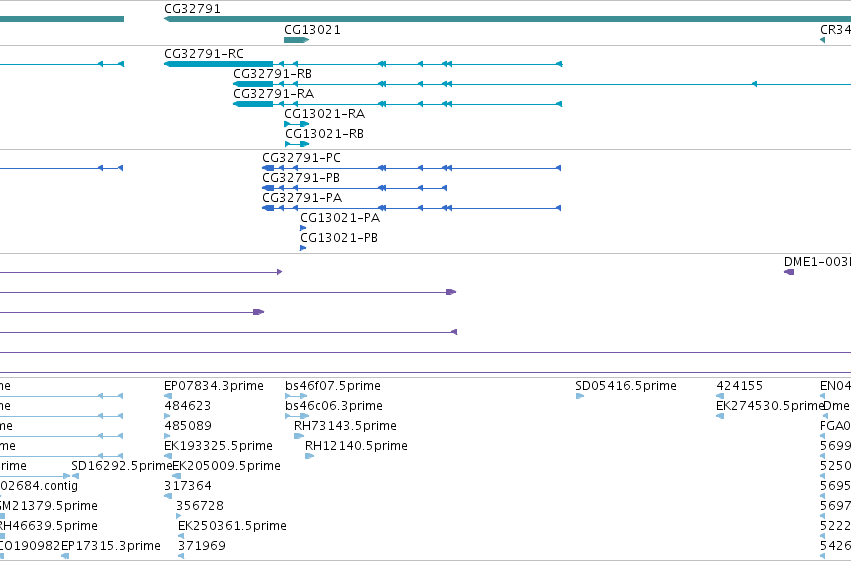This screenshot has width=851, height=561.
Task: Click the bs46f07.5prime EST label
Action: pos(333,386)
